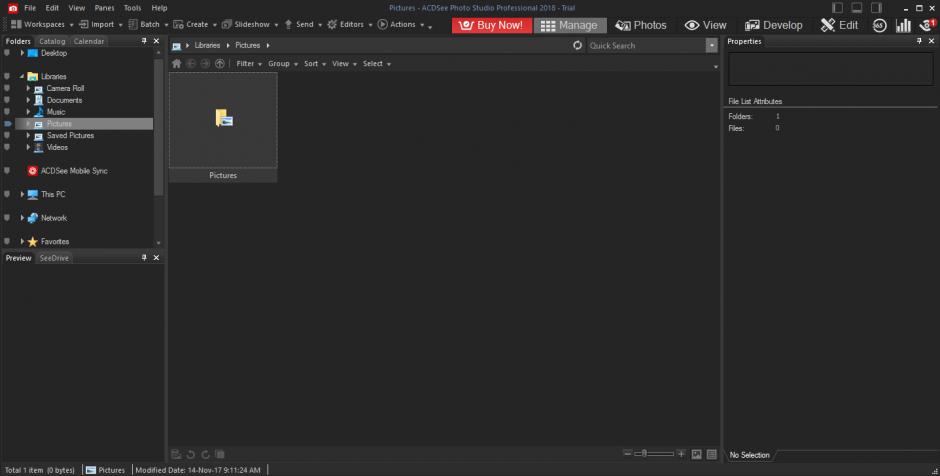Expand the This PC tree node
This screenshot has width=940, height=476.
pyautogui.click(x=22, y=194)
